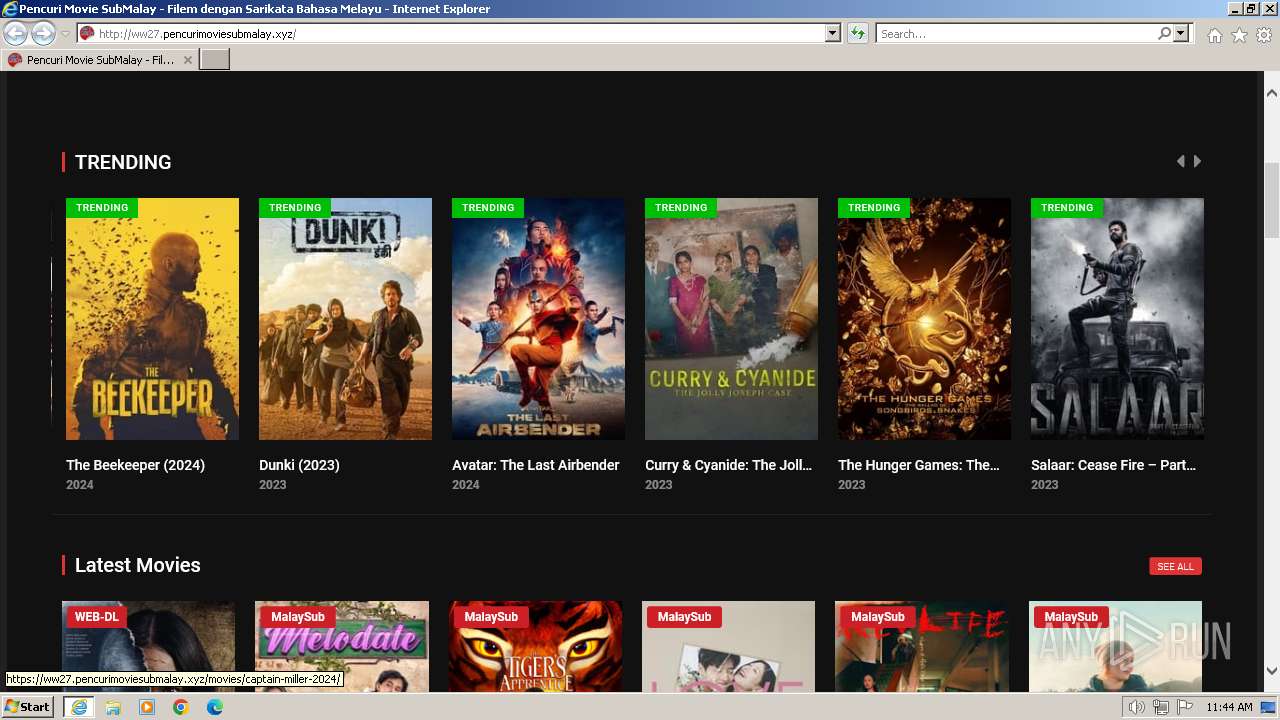Open the Action Center flag icon
The image size is (1280, 720).
[1184, 707]
